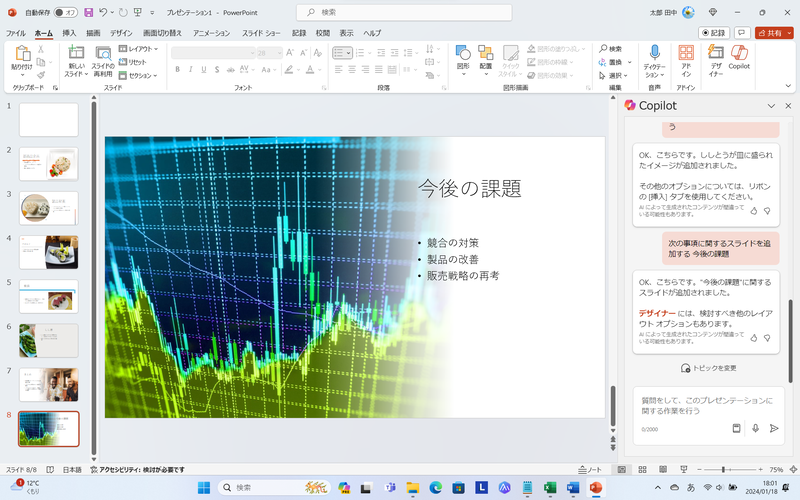Open the レイアウト layout dropdown
The width and height of the screenshot is (800, 500).
click(138, 48)
